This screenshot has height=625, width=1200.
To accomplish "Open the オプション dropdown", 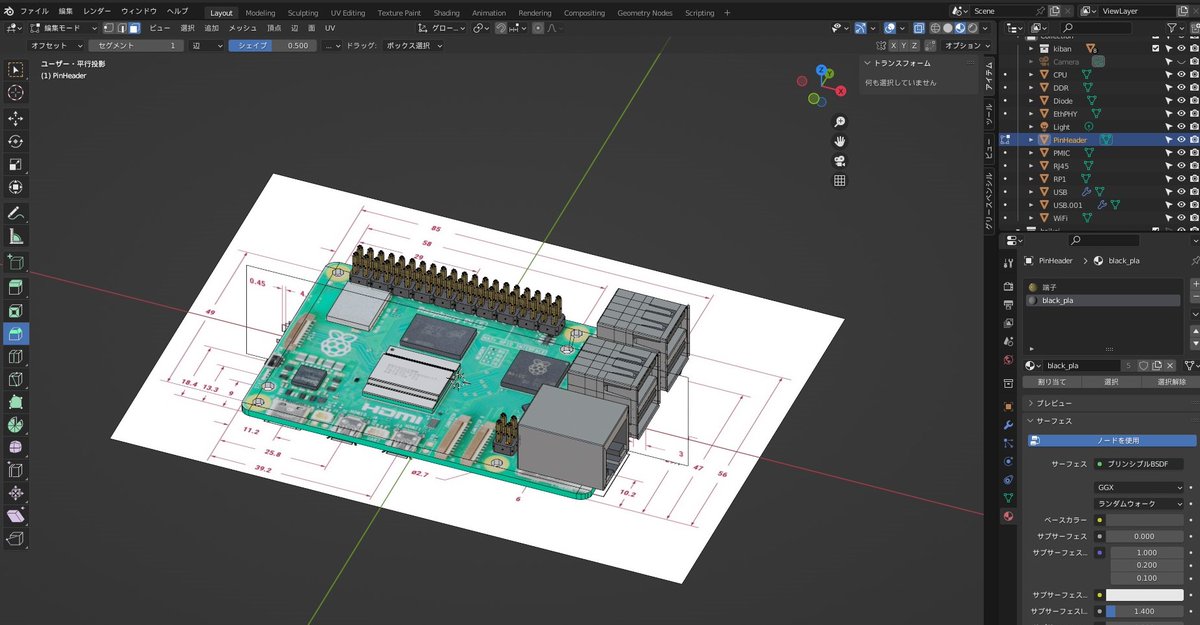I will click(x=966, y=45).
